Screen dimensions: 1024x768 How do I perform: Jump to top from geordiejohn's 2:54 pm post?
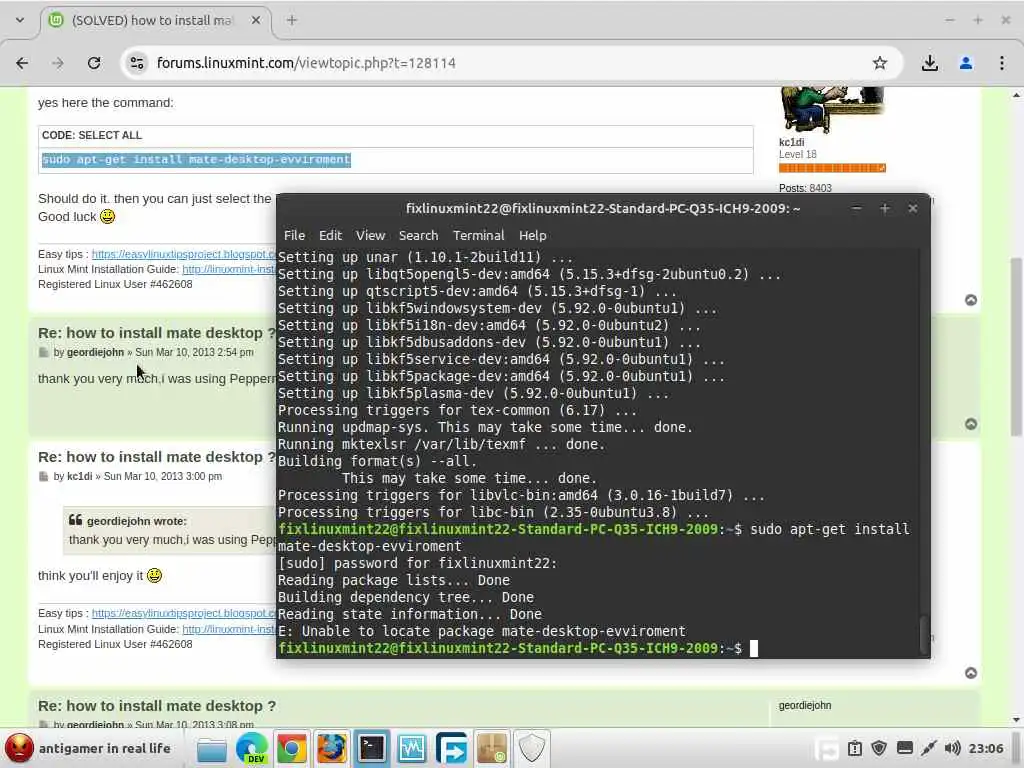tap(971, 424)
